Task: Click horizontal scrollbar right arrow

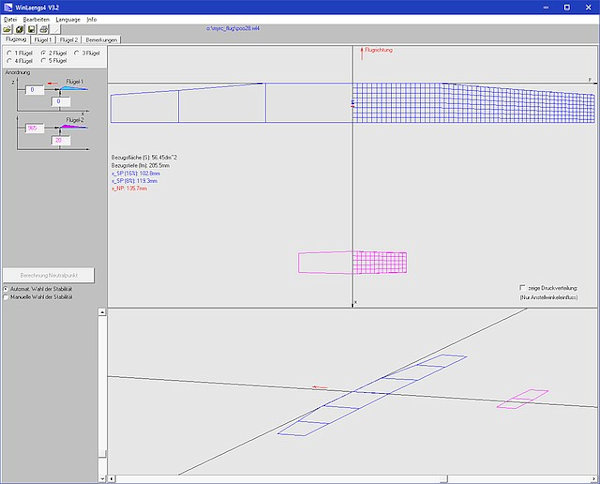Action: click(x=593, y=479)
